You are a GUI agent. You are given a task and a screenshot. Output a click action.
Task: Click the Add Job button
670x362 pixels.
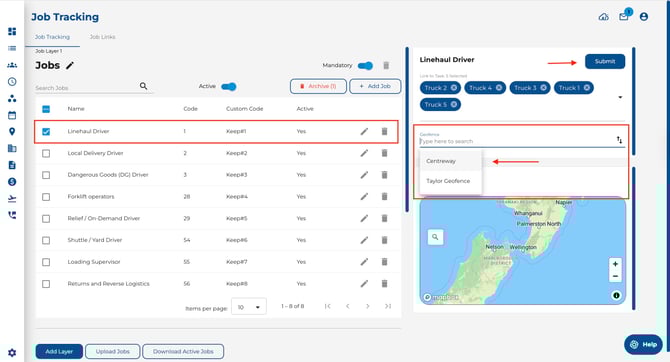coord(375,86)
